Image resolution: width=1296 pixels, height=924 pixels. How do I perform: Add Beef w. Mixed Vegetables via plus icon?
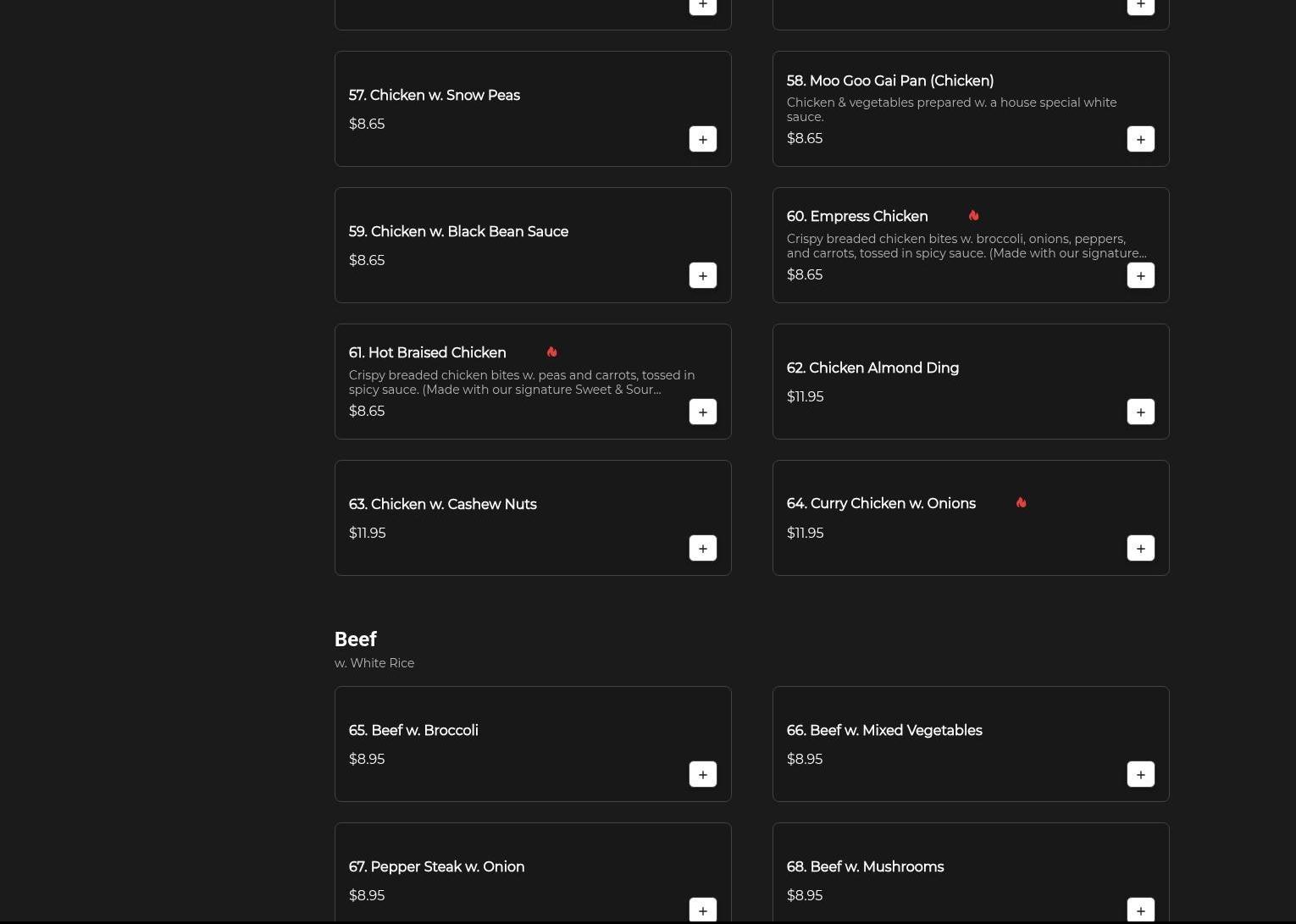(x=1140, y=774)
